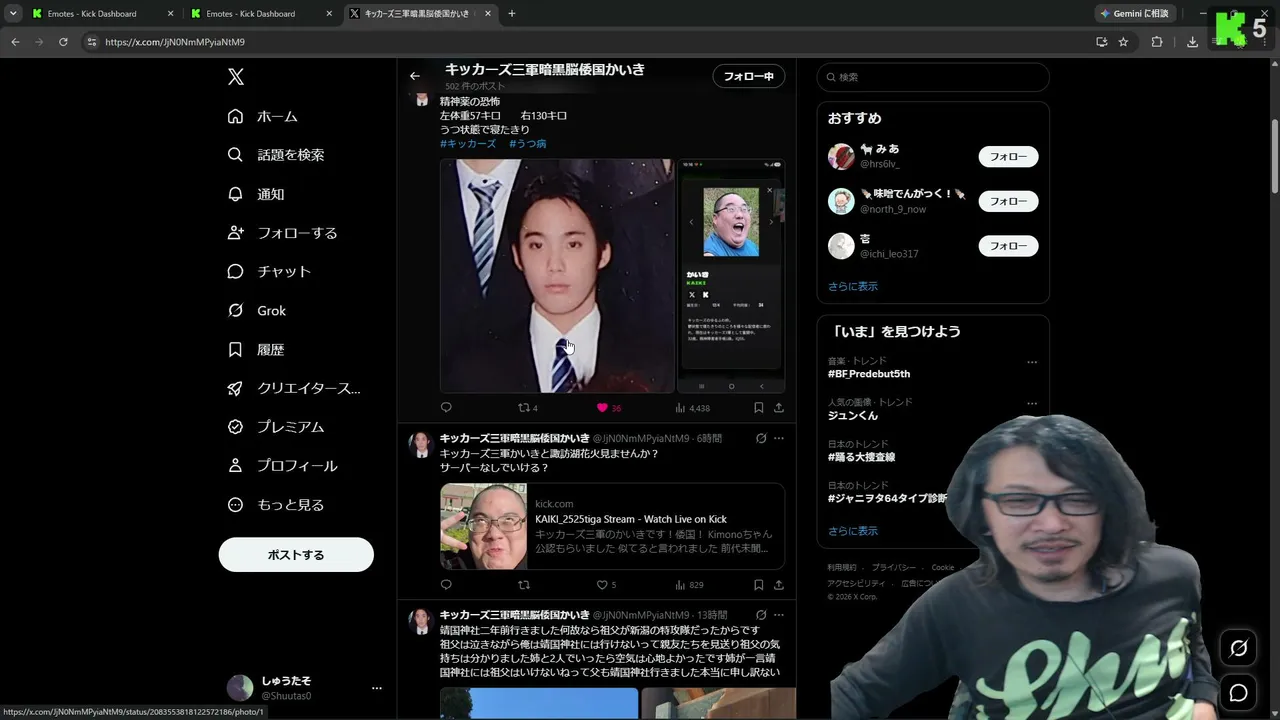Repost the post with 4 reposts

click(x=527, y=408)
